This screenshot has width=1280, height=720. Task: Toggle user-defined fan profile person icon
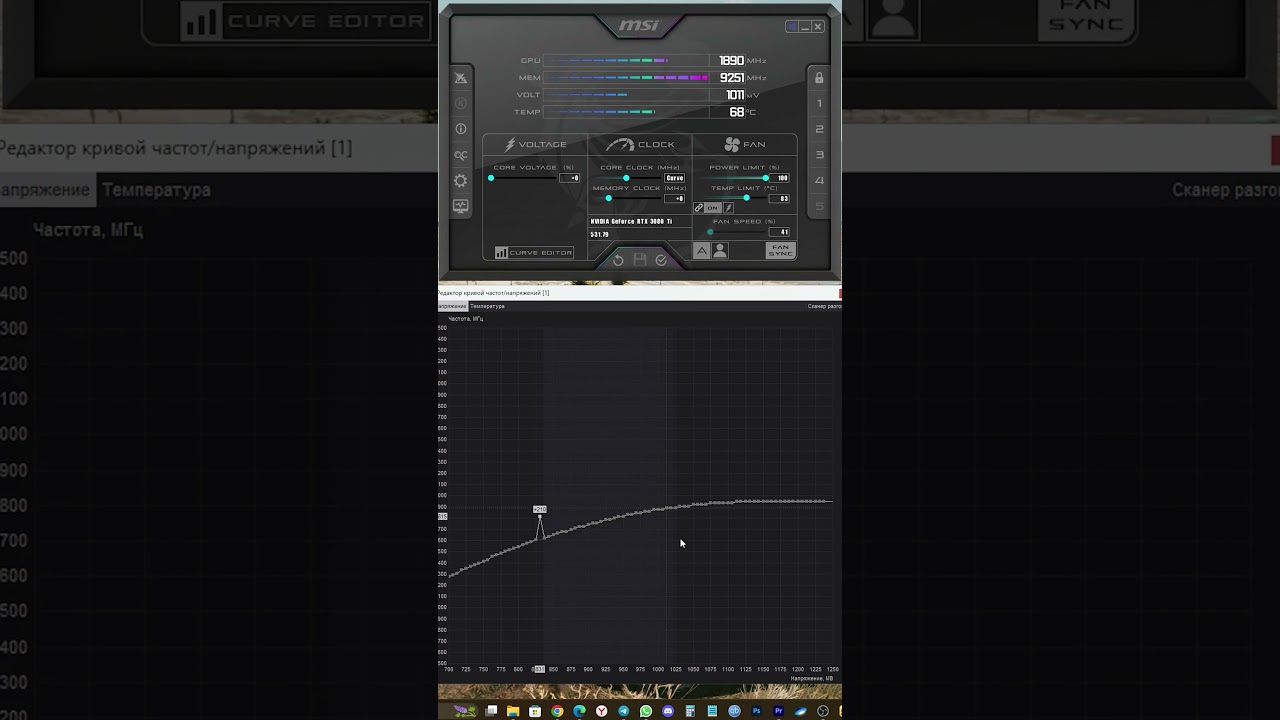pos(720,251)
